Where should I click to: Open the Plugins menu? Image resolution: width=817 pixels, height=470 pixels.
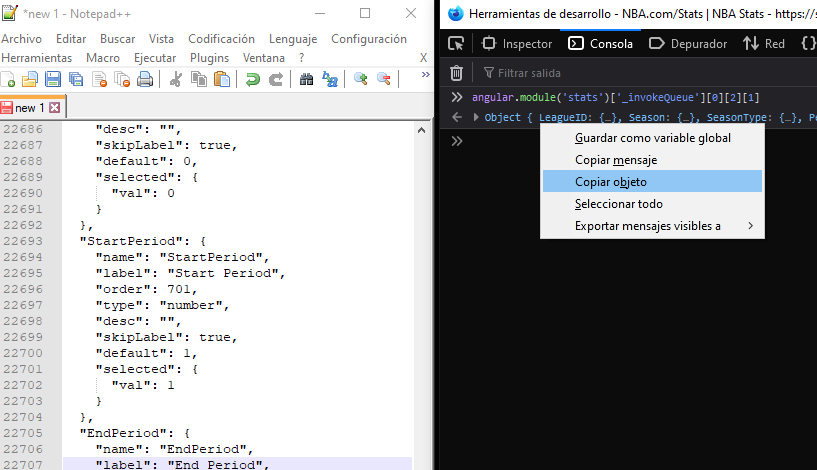click(209, 58)
